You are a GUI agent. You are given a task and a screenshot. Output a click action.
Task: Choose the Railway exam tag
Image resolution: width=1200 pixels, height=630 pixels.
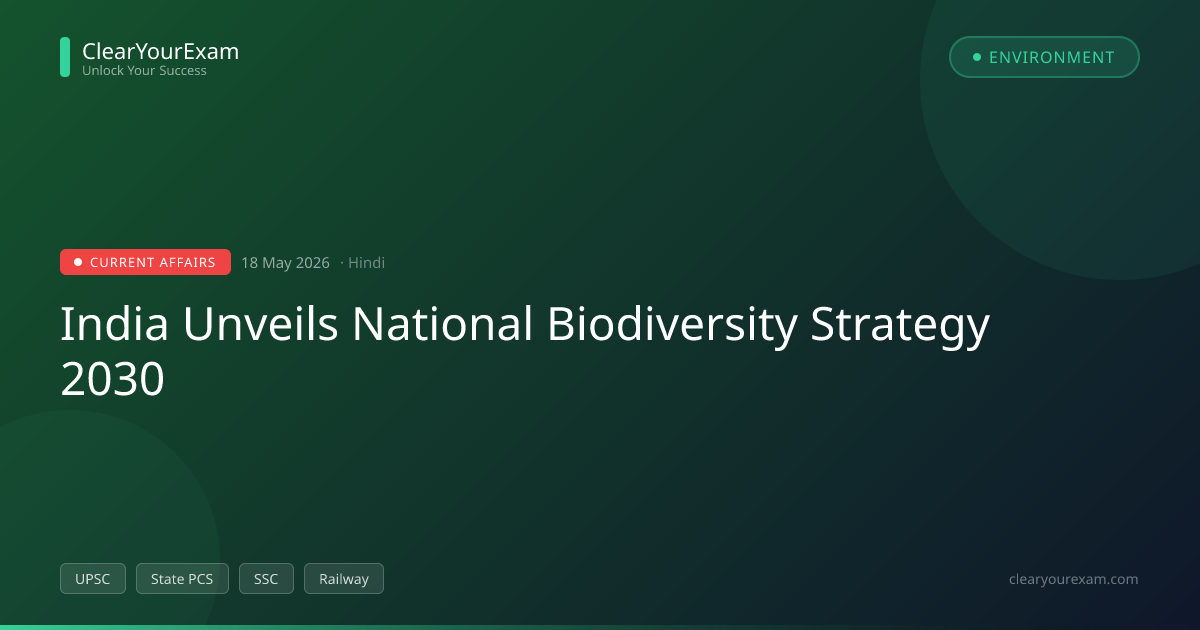tap(344, 578)
